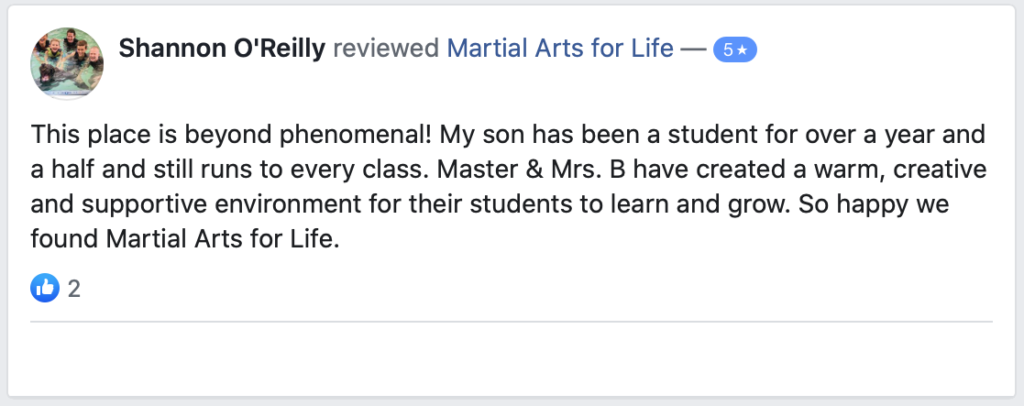Screen dimensions: 1024x406
Task: Click the blue 5-star rating badge
Action: (734, 50)
